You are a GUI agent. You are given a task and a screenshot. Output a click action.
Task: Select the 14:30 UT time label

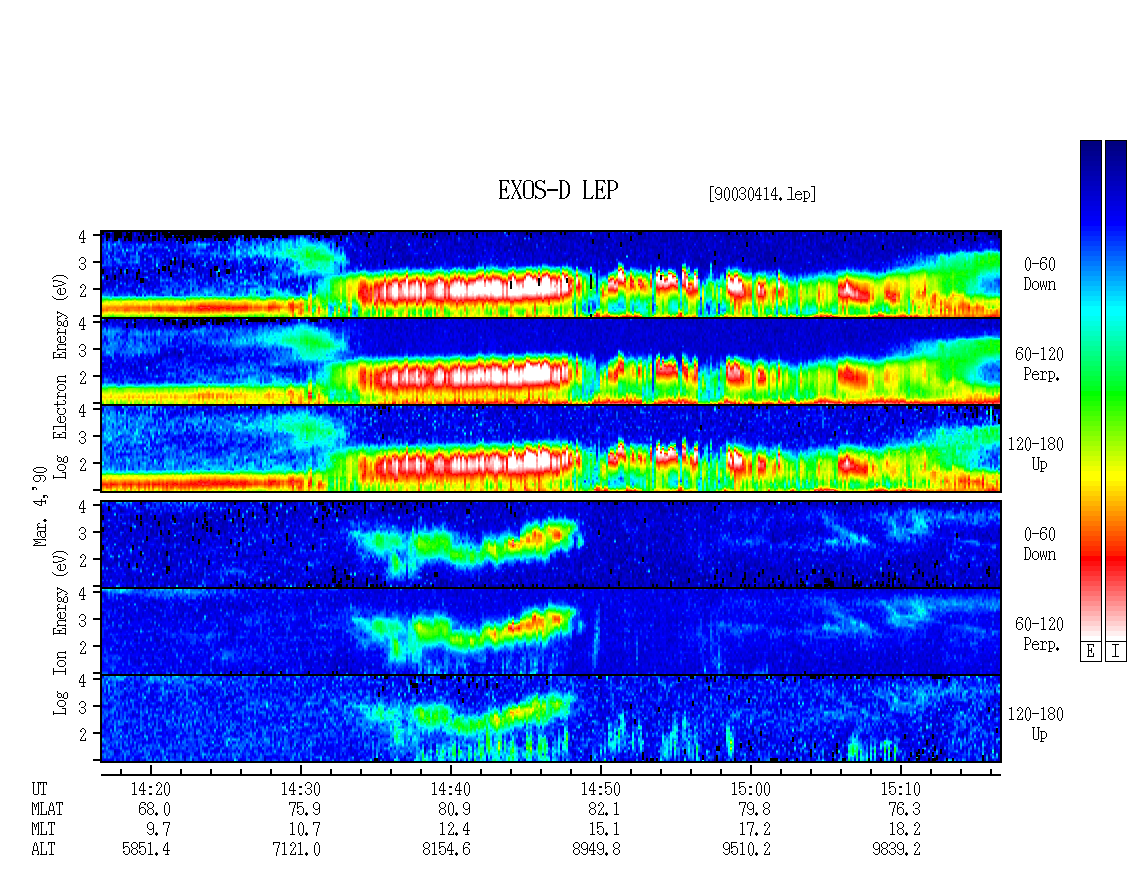pyautogui.click(x=301, y=789)
